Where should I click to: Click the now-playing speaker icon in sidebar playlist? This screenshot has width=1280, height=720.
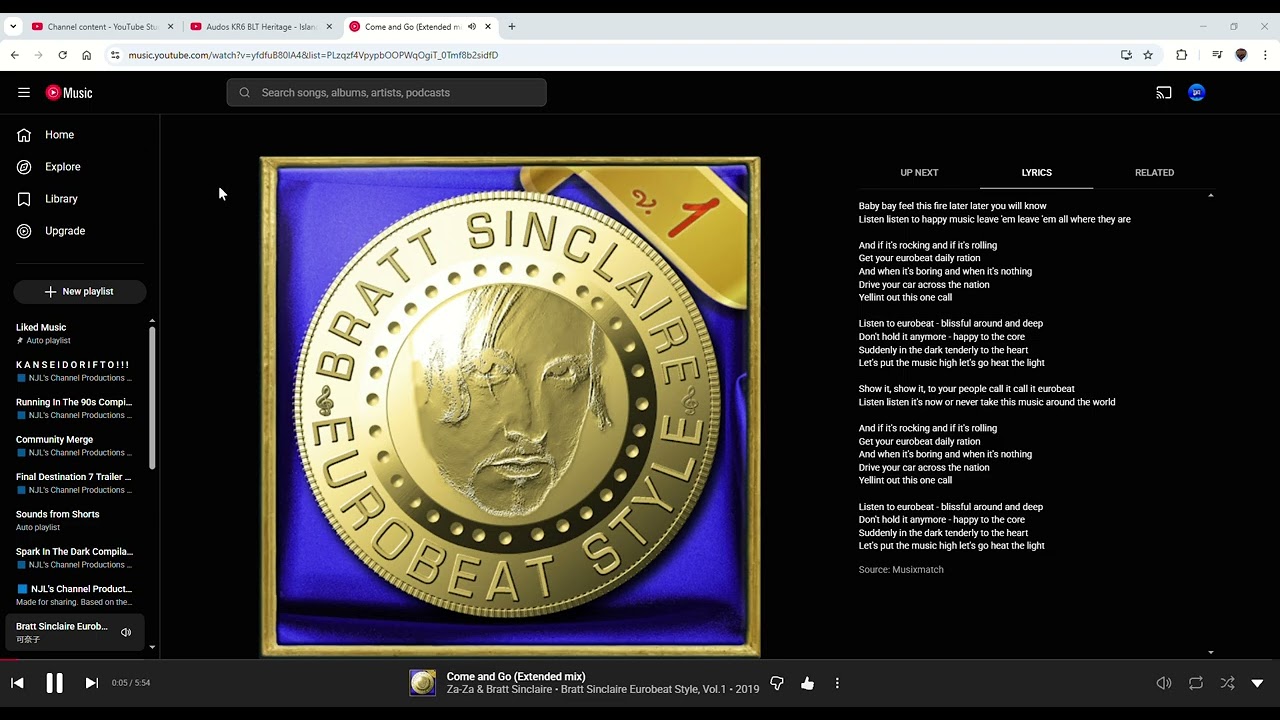(x=126, y=632)
